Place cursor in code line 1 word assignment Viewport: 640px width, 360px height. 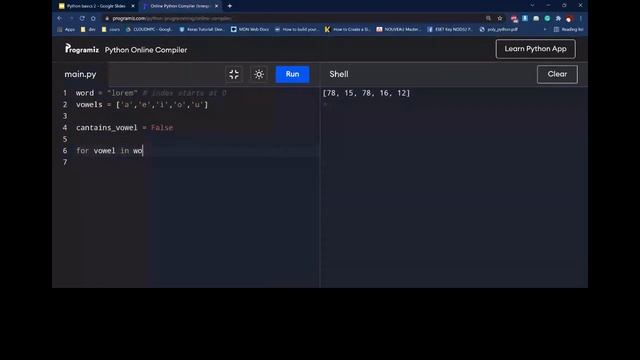(x=151, y=93)
